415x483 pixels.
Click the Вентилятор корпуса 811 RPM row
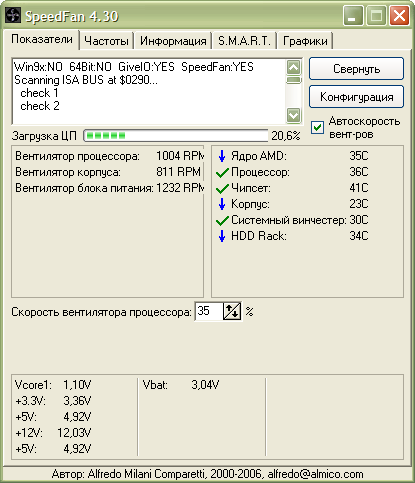click(x=108, y=172)
